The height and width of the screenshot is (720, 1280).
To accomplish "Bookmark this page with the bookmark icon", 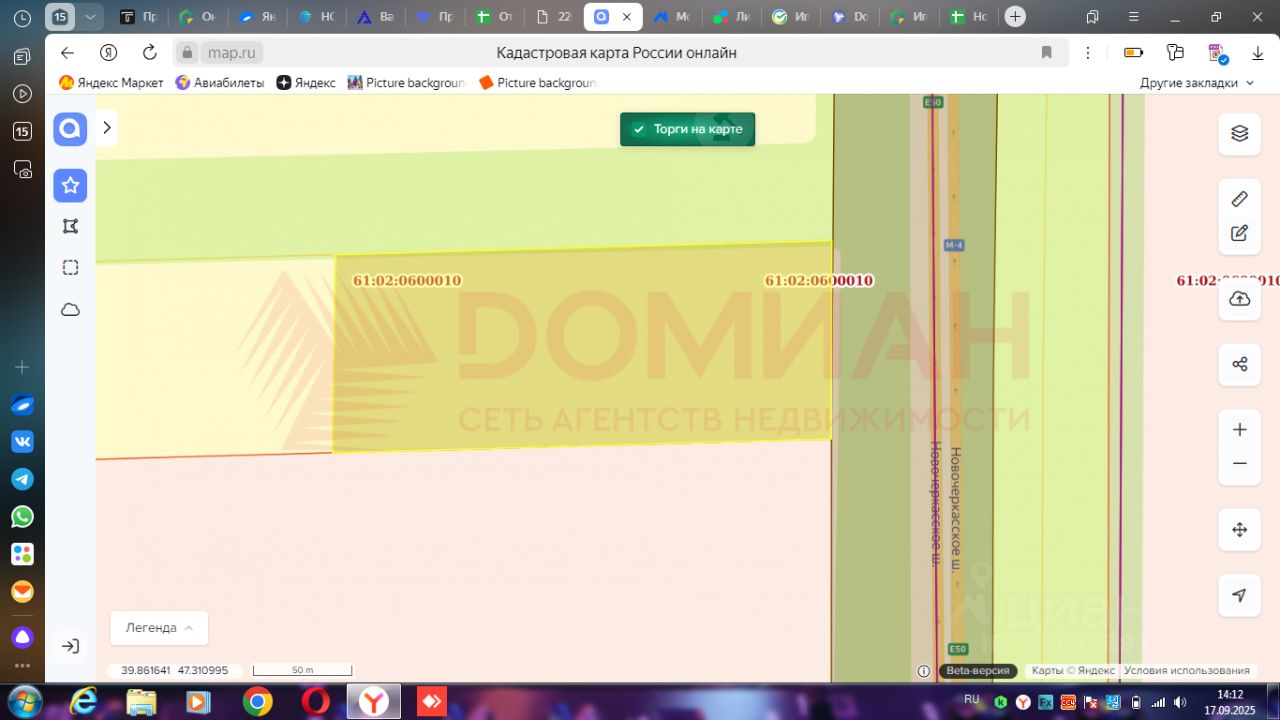I will 1047,53.
